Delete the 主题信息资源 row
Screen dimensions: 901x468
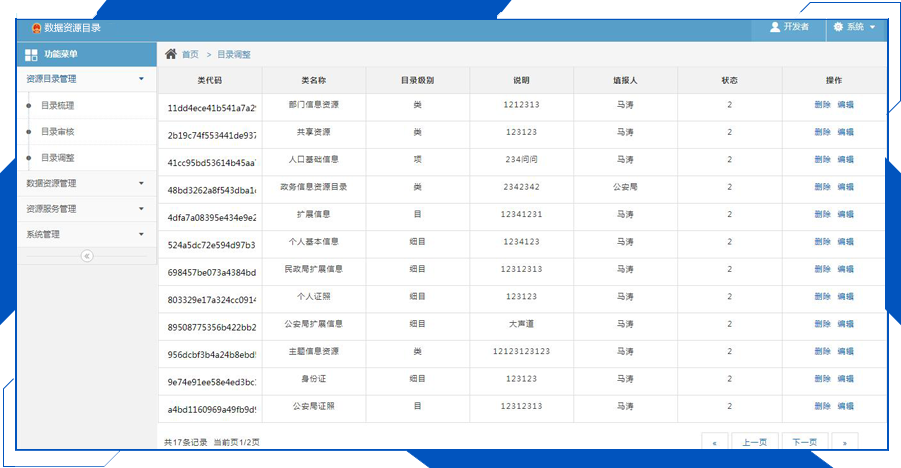pos(822,351)
